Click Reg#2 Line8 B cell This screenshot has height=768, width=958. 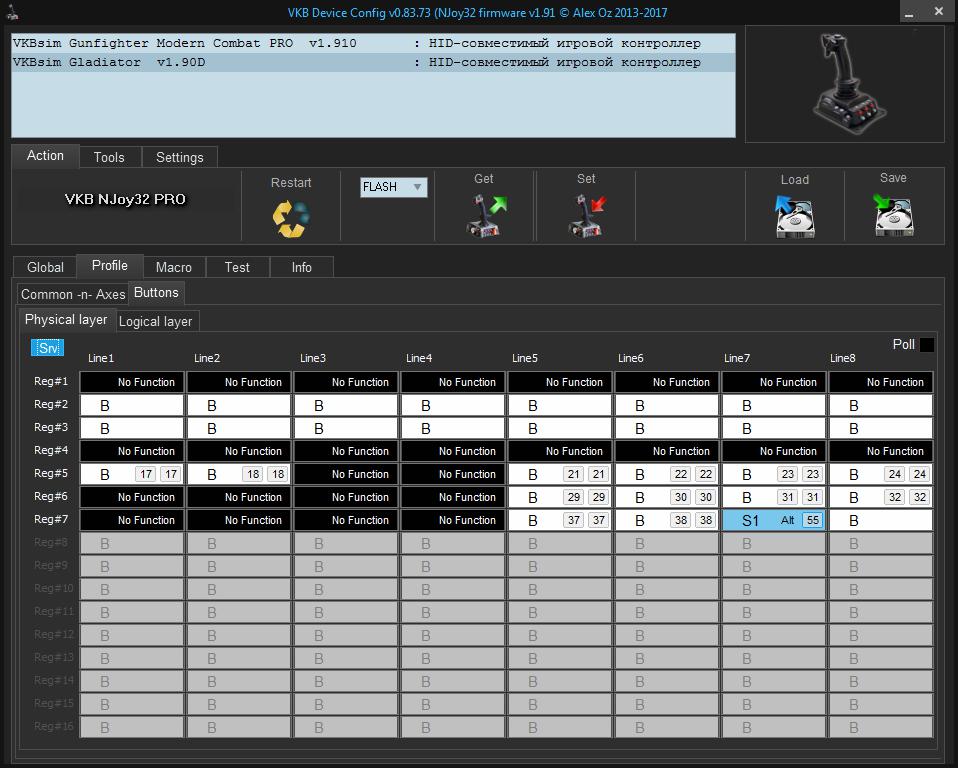(x=880, y=406)
